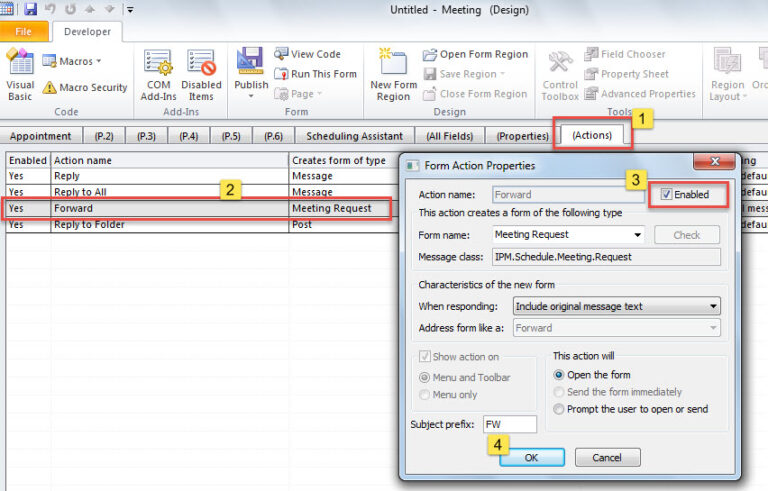The width and height of the screenshot is (768, 491).
Task: Switch to the (P.5) page tab
Action: pyautogui.click(x=231, y=136)
